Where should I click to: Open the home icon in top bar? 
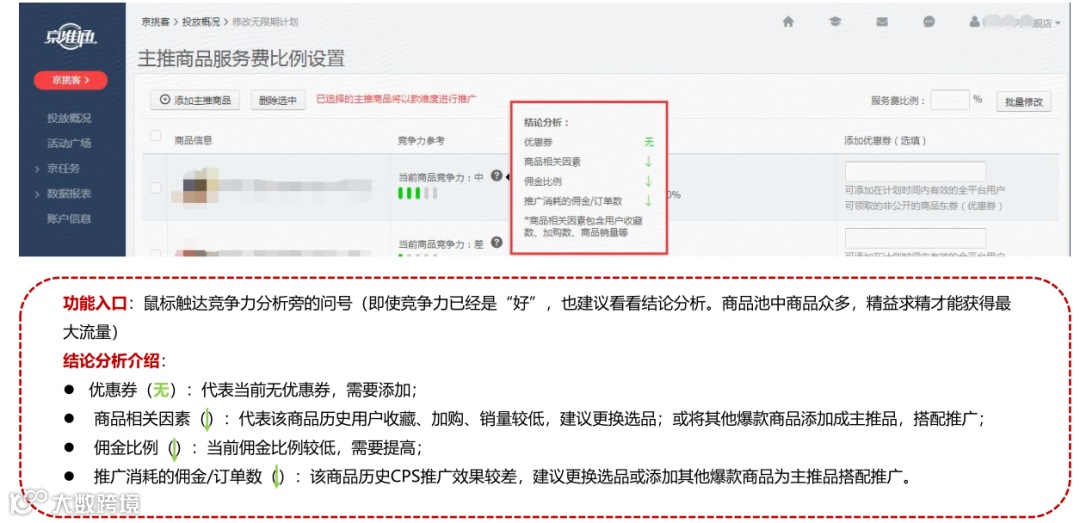pos(788,22)
